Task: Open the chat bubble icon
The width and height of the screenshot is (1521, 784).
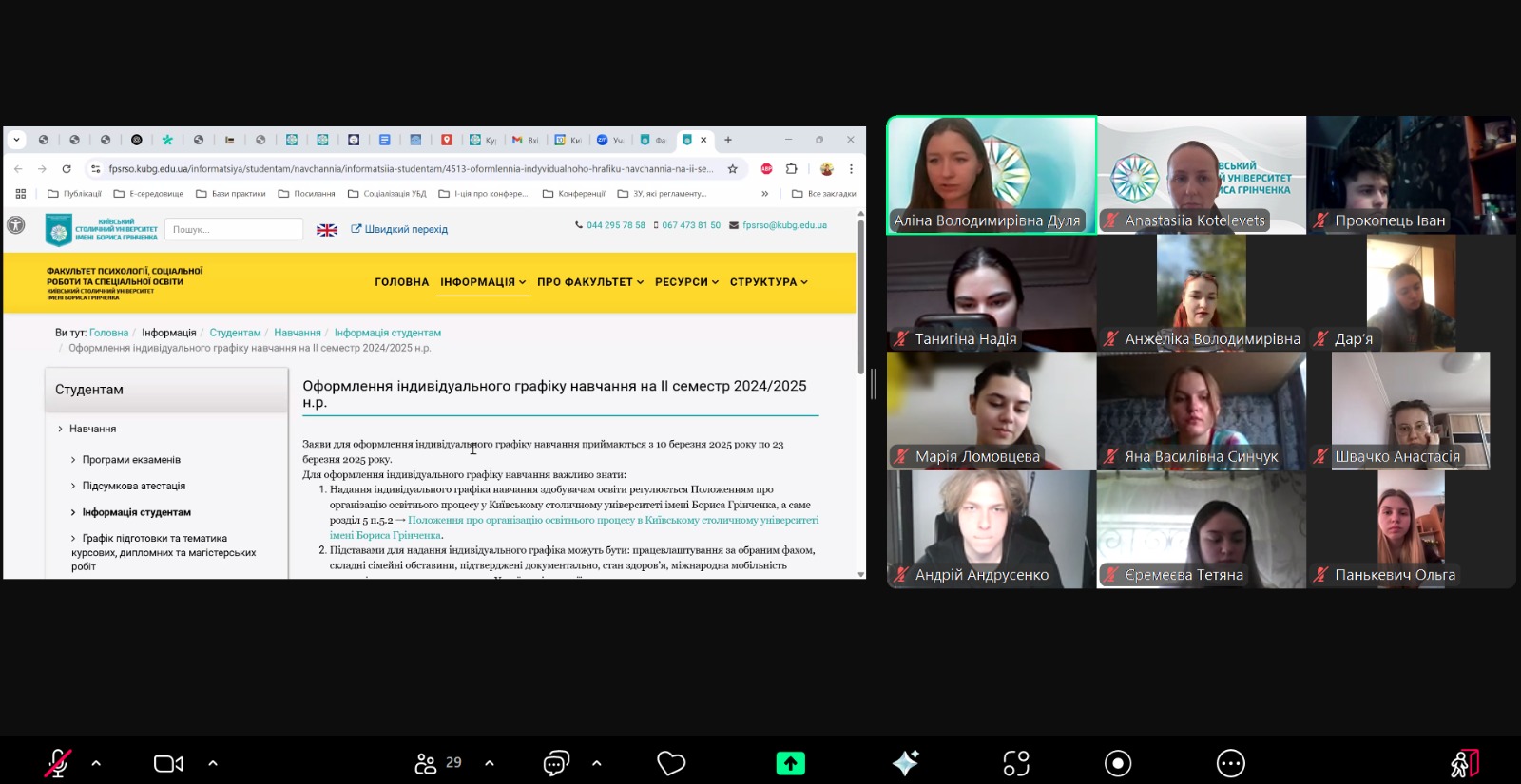Action: click(x=556, y=763)
